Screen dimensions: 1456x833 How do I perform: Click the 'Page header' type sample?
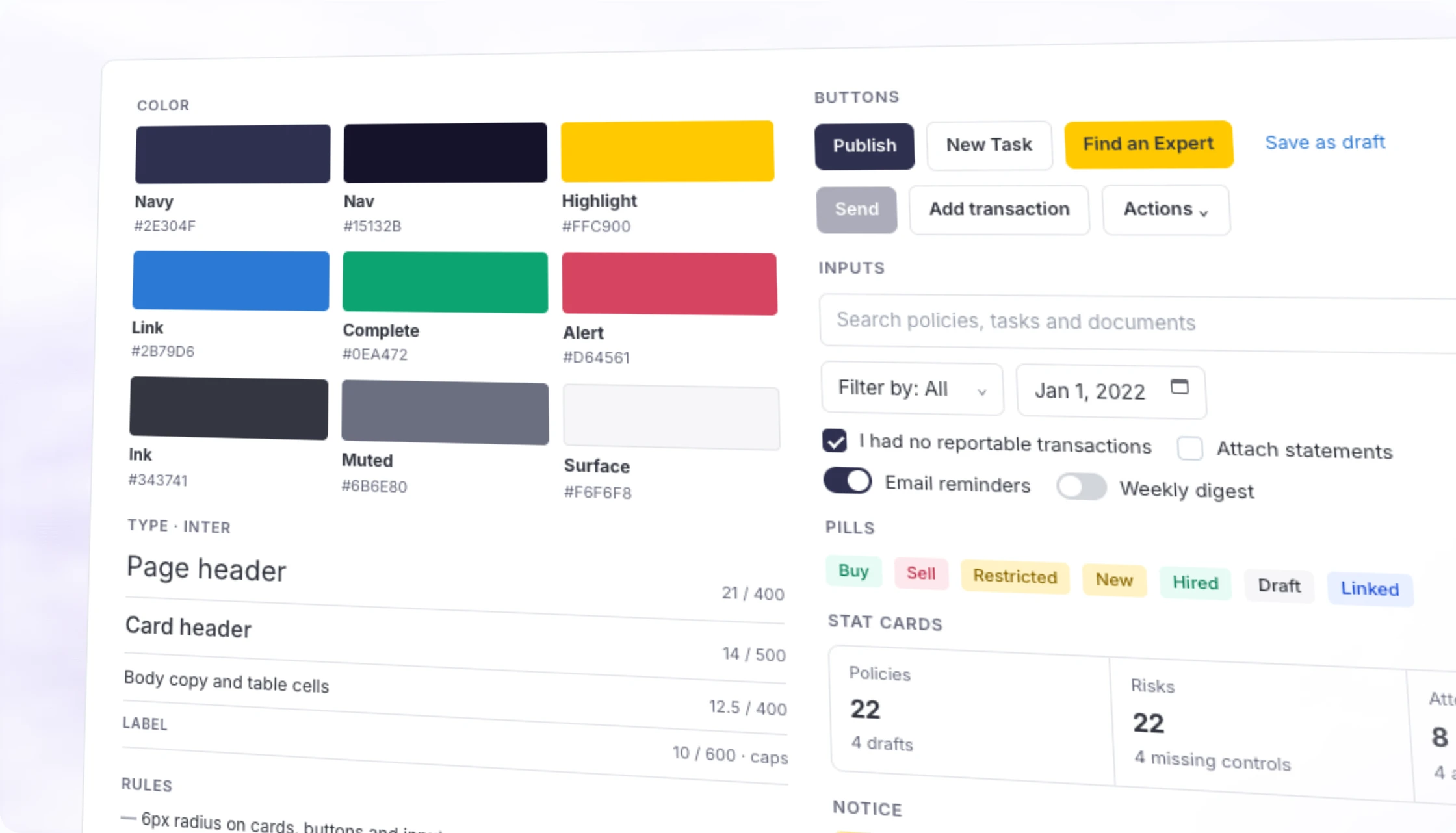206,569
